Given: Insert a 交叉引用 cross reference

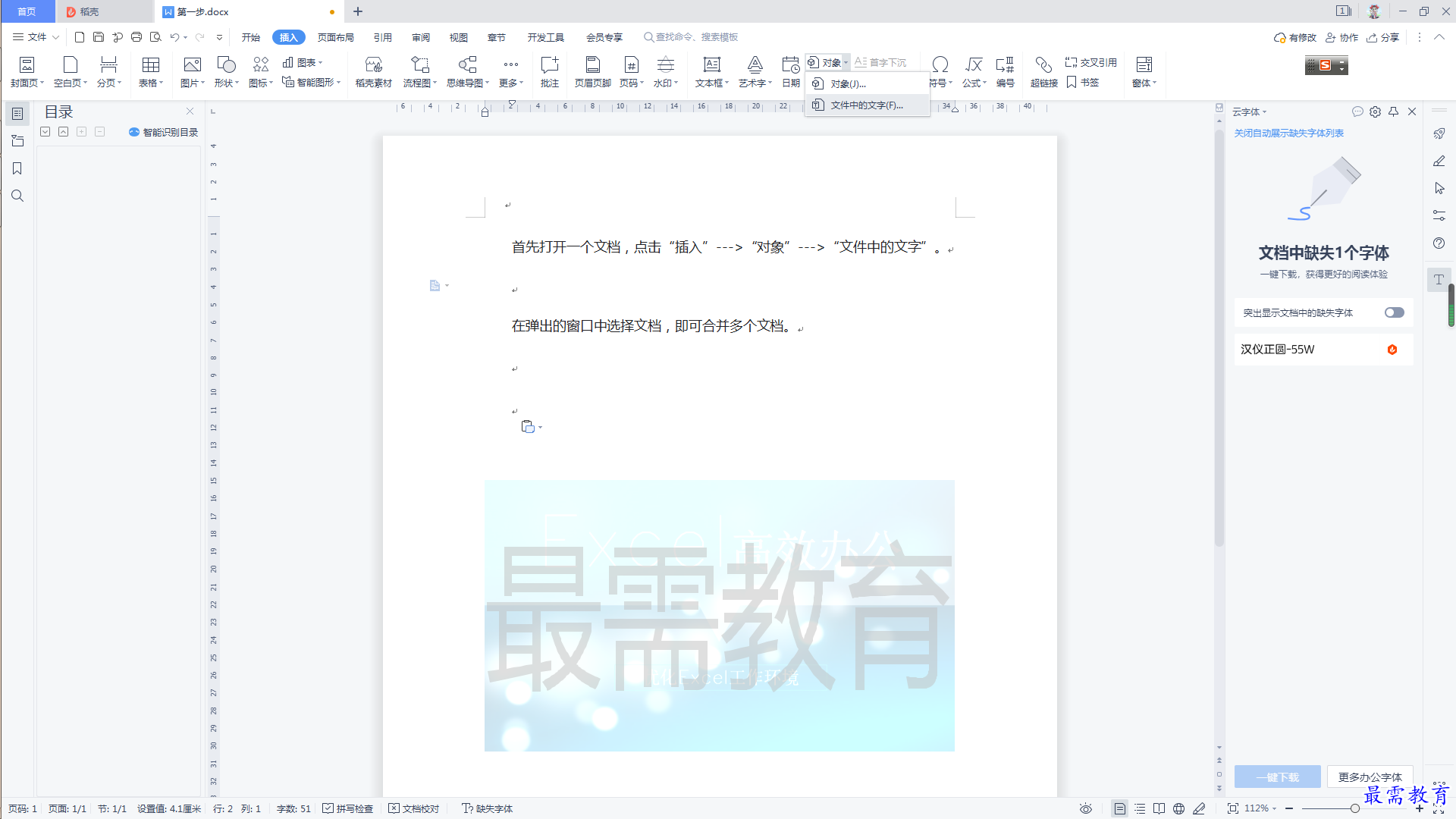Looking at the screenshot, I should tap(1090, 62).
